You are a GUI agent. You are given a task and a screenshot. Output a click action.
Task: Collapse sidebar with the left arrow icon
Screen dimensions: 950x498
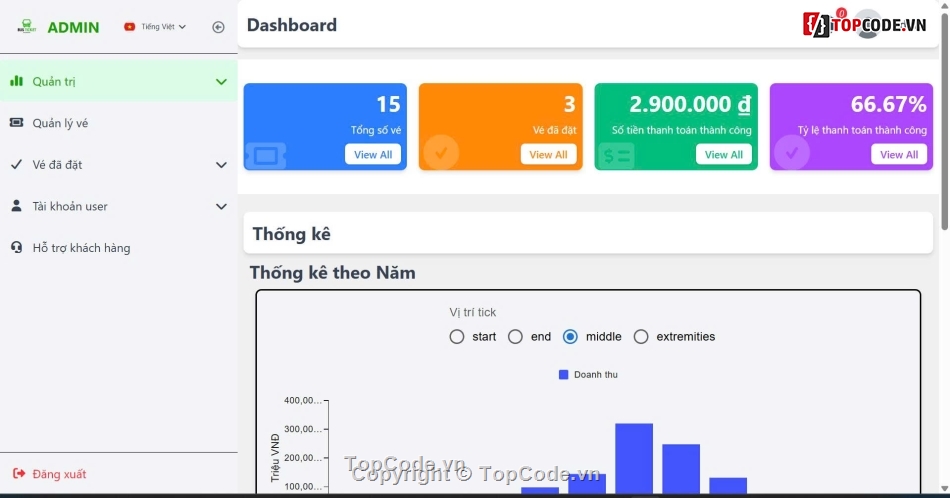click(218, 27)
